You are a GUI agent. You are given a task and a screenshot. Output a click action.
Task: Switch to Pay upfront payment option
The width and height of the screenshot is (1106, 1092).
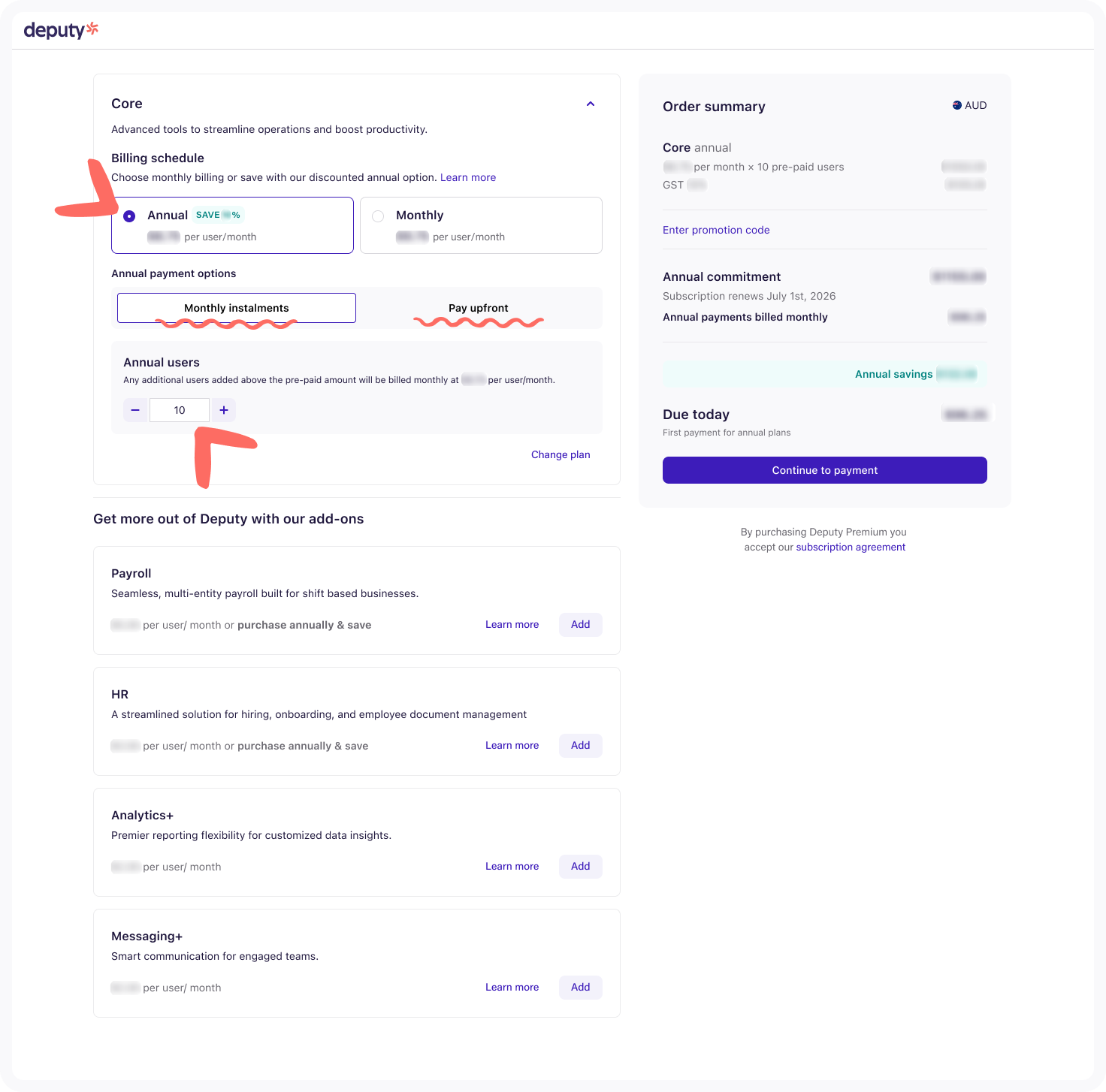pyautogui.click(x=478, y=308)
